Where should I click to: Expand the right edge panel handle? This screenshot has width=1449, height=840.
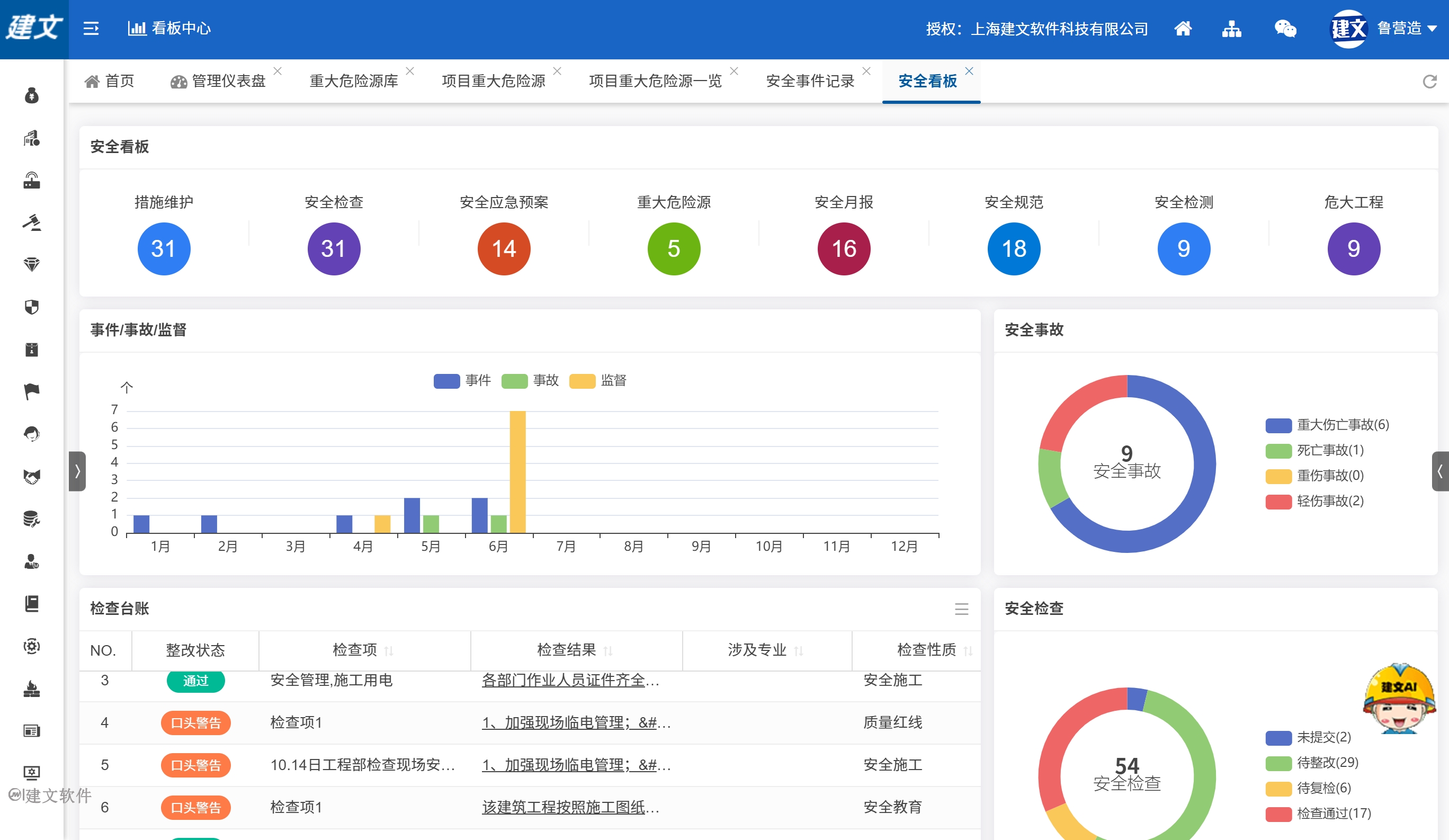pos(1440,471)
